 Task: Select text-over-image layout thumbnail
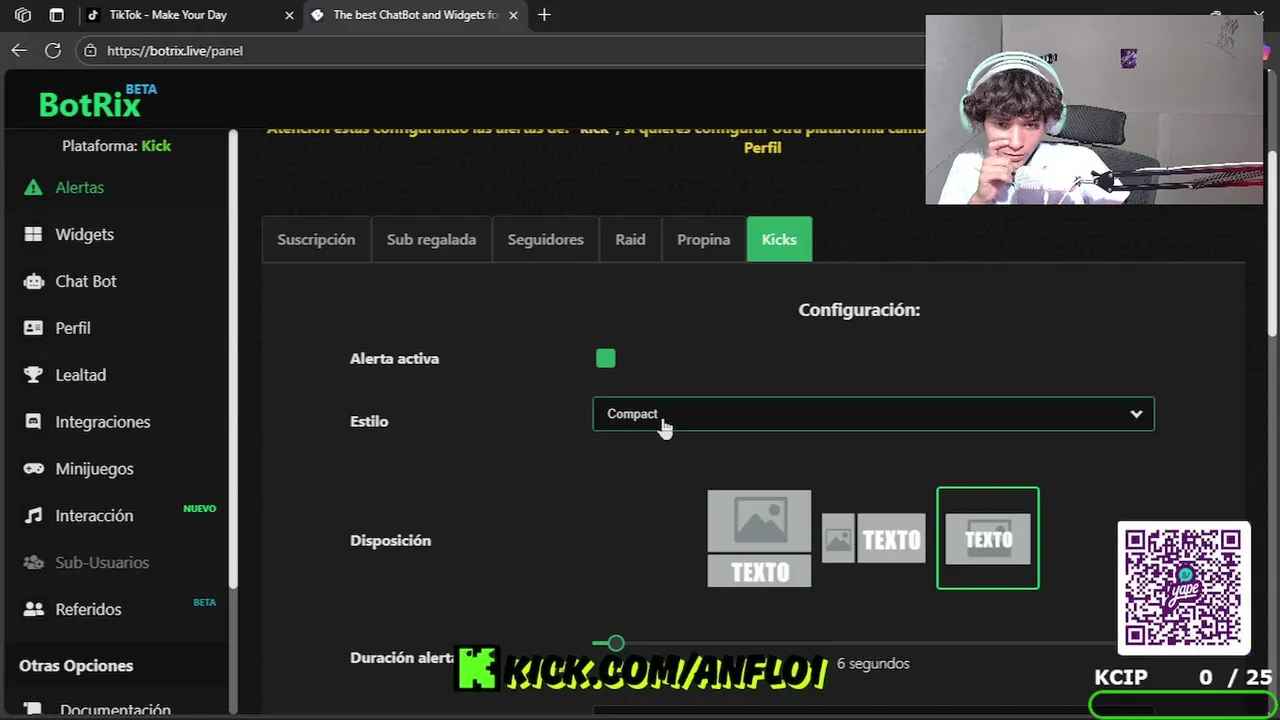click(988, 538)
